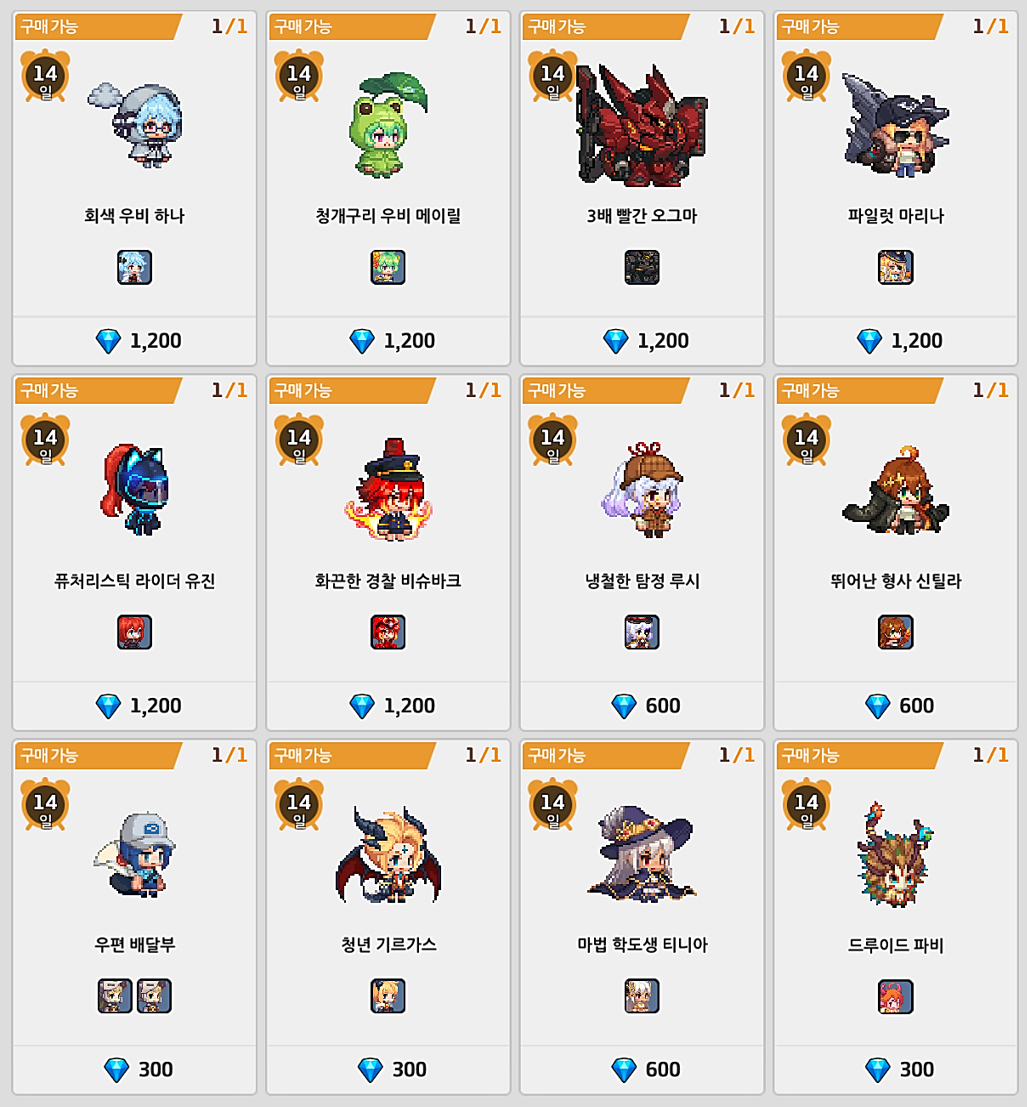Click the first hero portrait under 우편 배달부

tap(114, 996)
